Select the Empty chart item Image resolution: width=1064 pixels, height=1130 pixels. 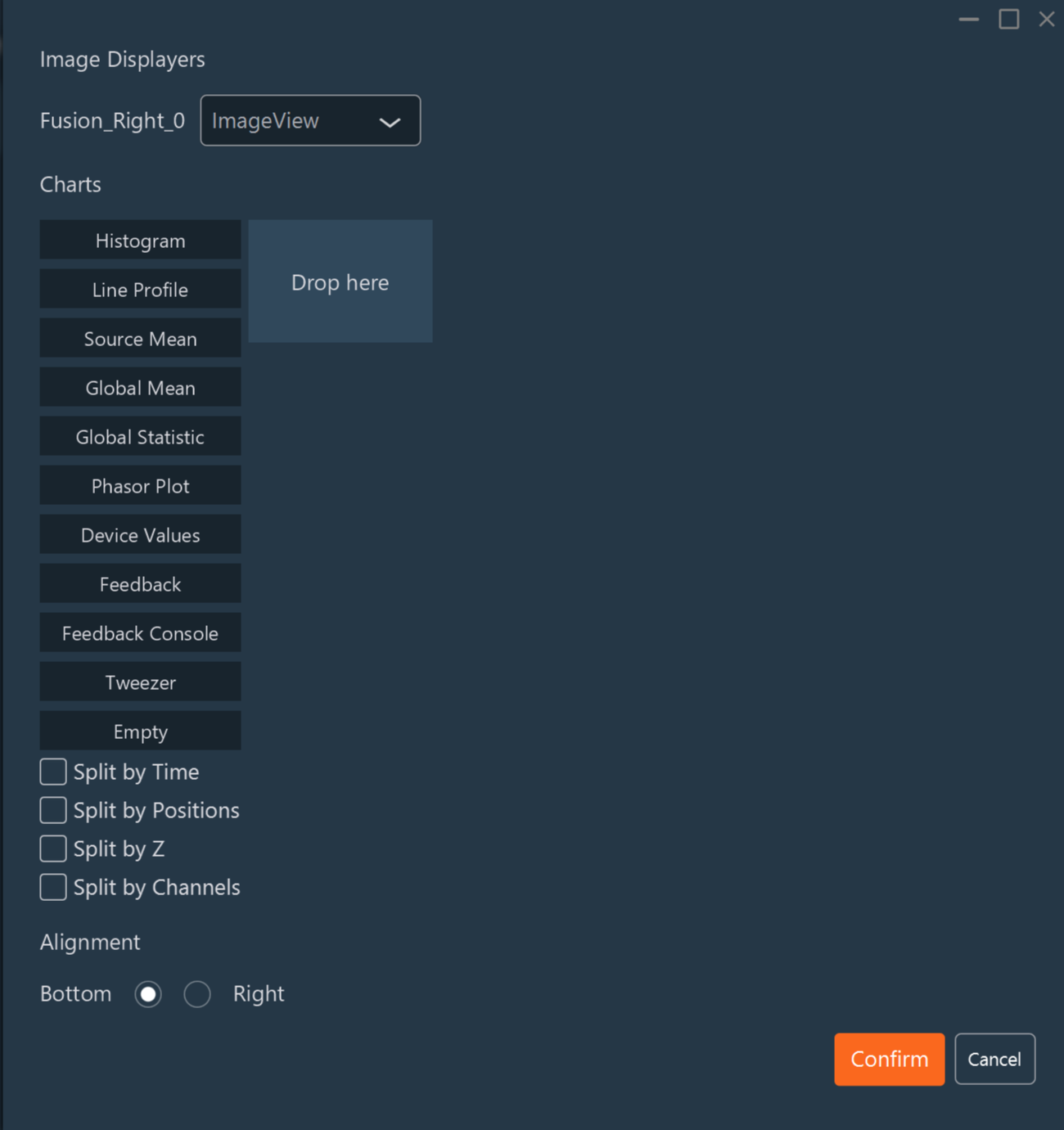tap(140, 732)
